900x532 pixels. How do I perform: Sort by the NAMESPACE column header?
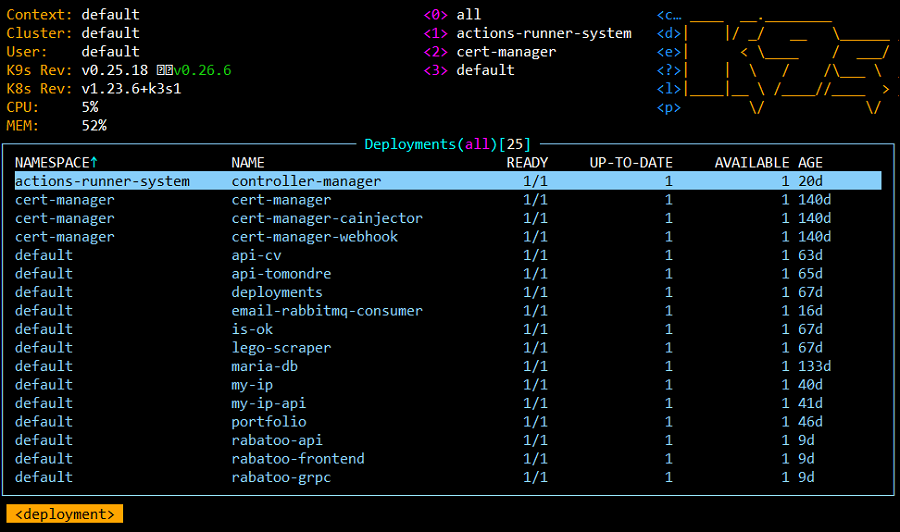[56, 162]
